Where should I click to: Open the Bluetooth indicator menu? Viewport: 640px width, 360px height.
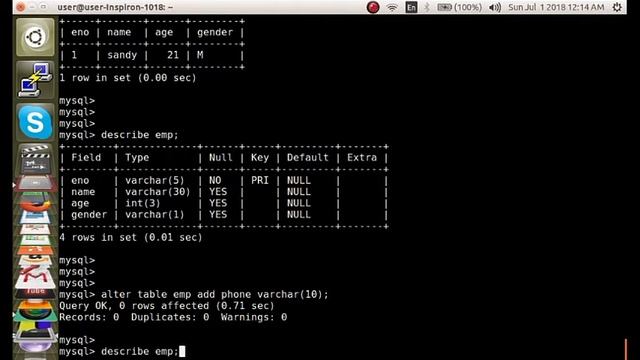[x=427, y=7]
